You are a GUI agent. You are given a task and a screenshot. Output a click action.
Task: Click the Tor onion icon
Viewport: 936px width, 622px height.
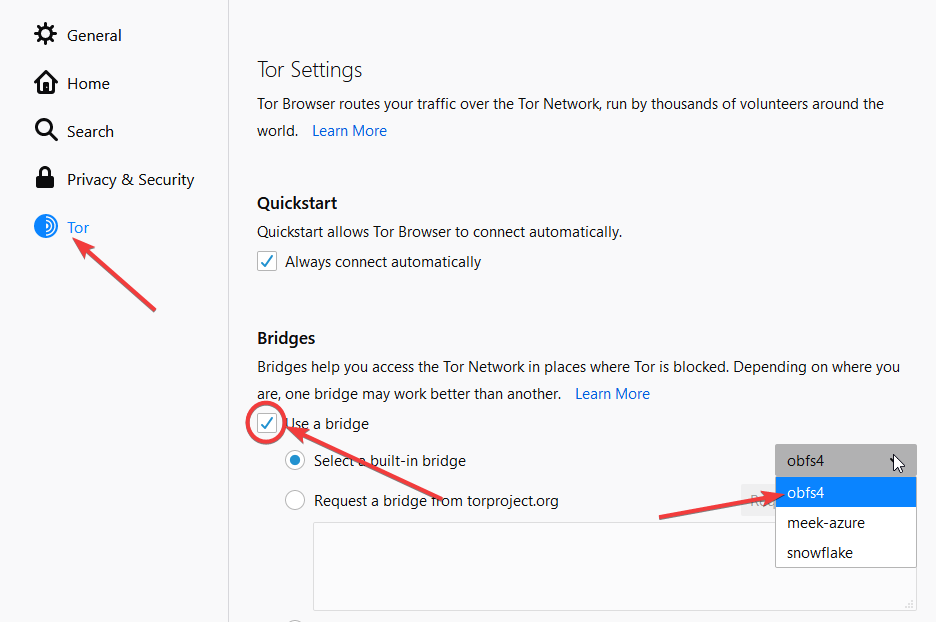[45, 227]
